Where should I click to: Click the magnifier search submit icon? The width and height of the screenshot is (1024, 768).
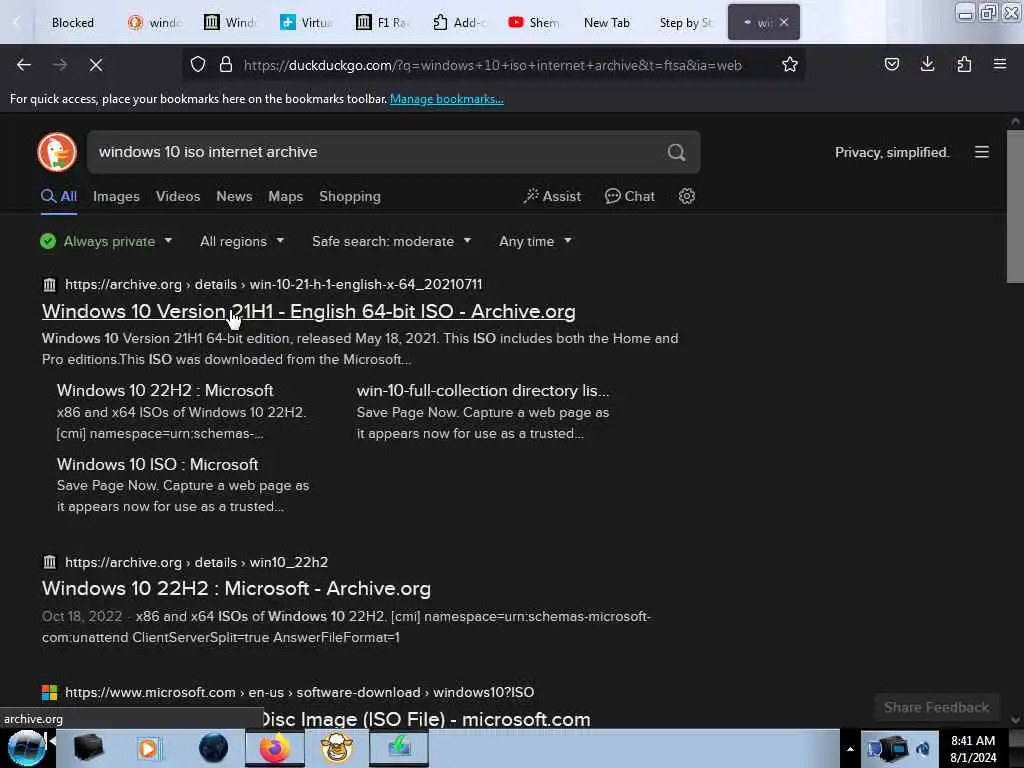(x=676, y=152)
